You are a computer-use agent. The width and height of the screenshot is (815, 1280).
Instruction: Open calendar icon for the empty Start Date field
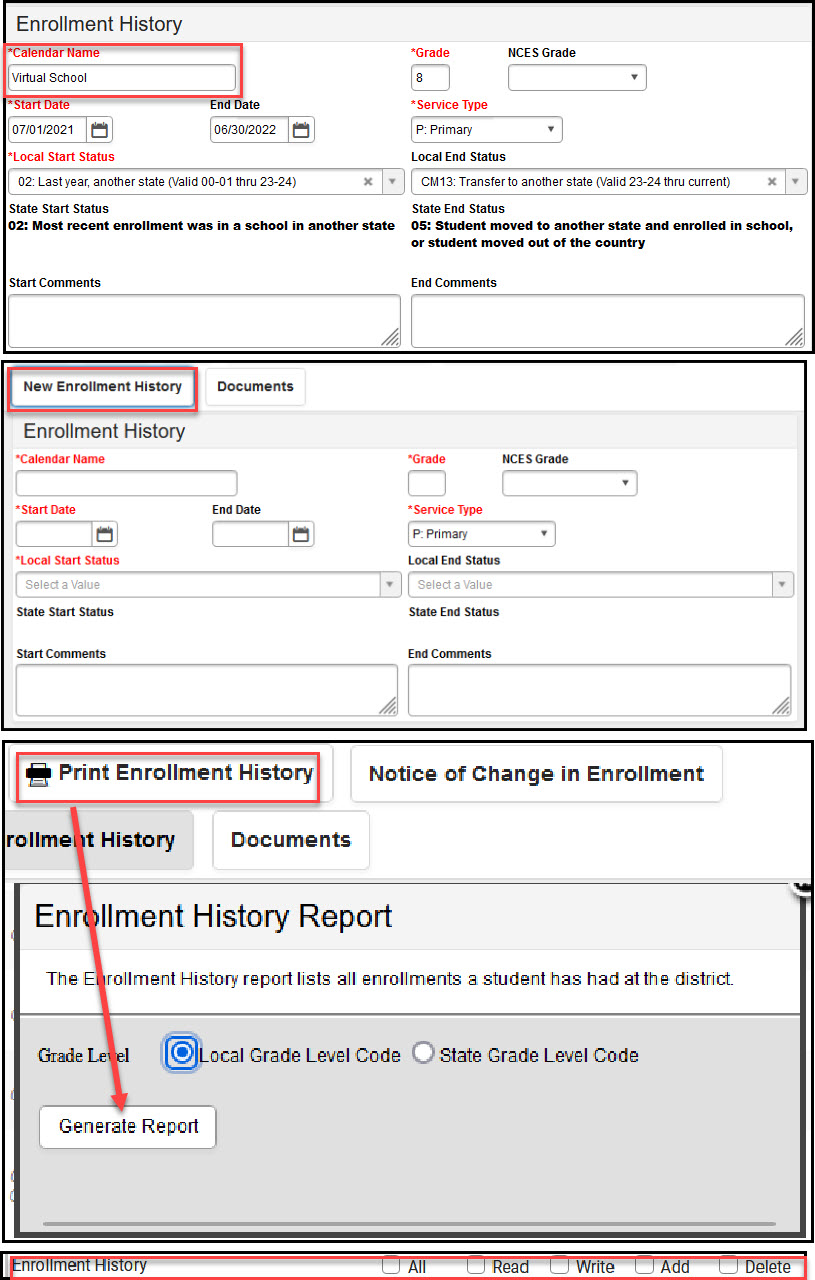pyautogui.click(x=105, y=534)
